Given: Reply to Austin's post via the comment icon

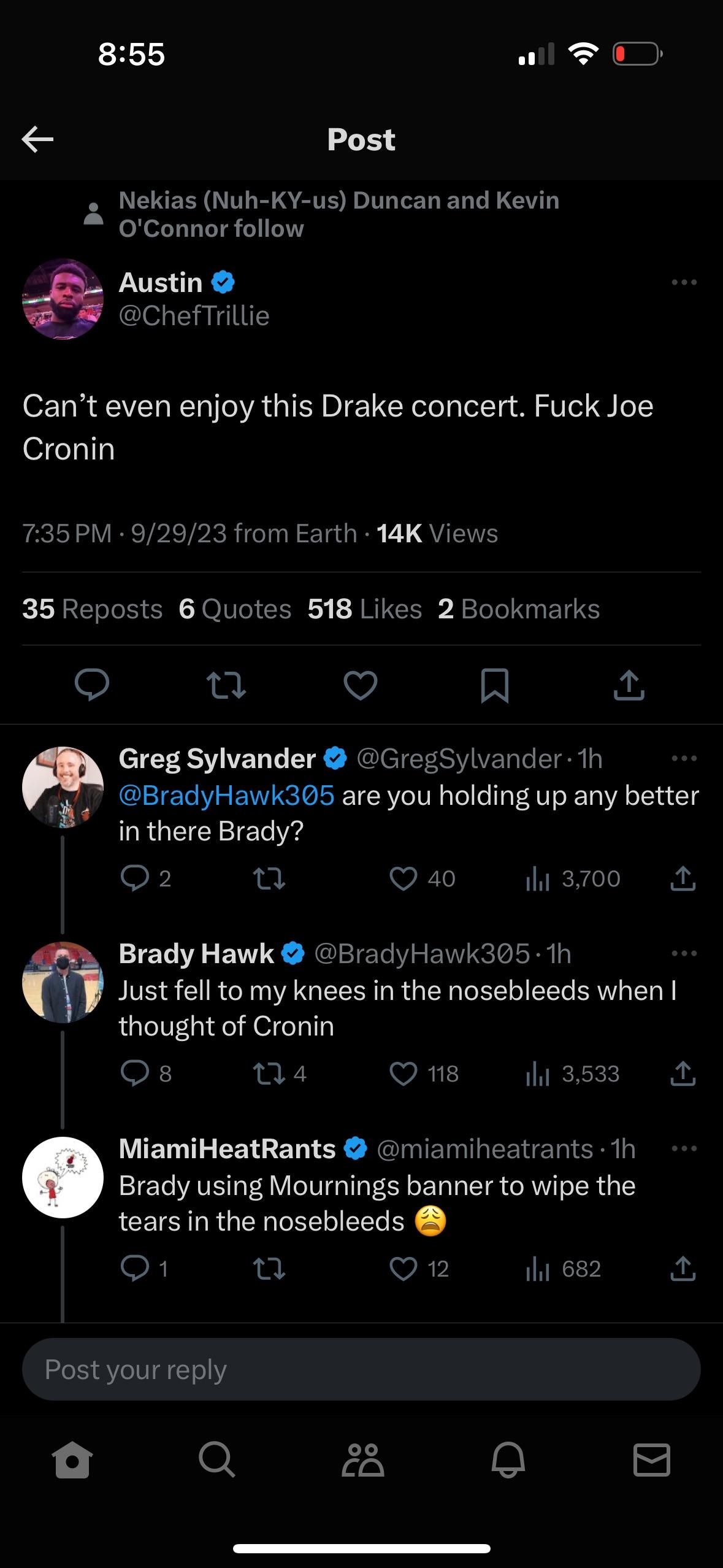Looking at the screenshot, I should click(92, 685).
